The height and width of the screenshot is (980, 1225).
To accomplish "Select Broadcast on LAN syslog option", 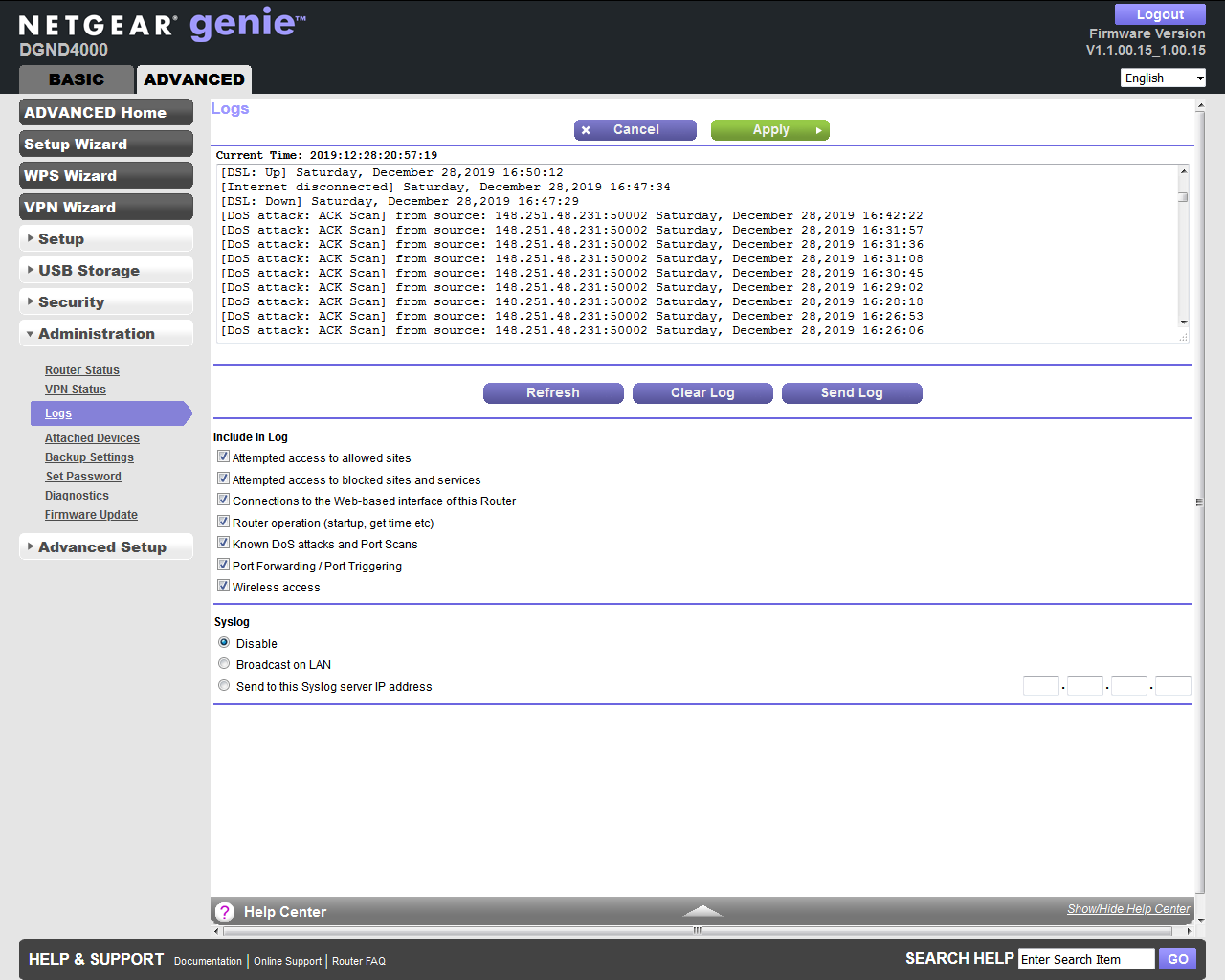I will [224, 664].
